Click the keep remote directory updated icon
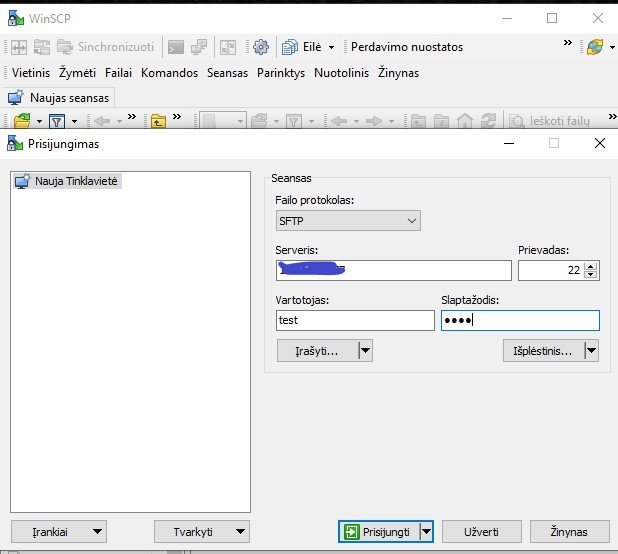Image resolution: width=618 pixels, height=554 pixels. [x=228, y=47]
